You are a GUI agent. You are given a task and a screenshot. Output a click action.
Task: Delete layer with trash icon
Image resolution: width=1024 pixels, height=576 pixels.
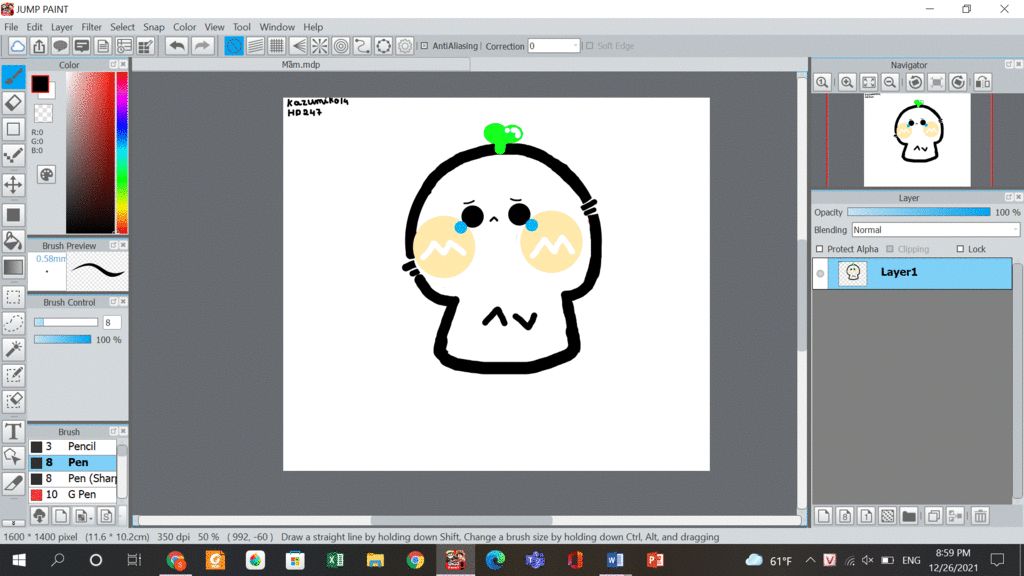(x=980, y=516)
